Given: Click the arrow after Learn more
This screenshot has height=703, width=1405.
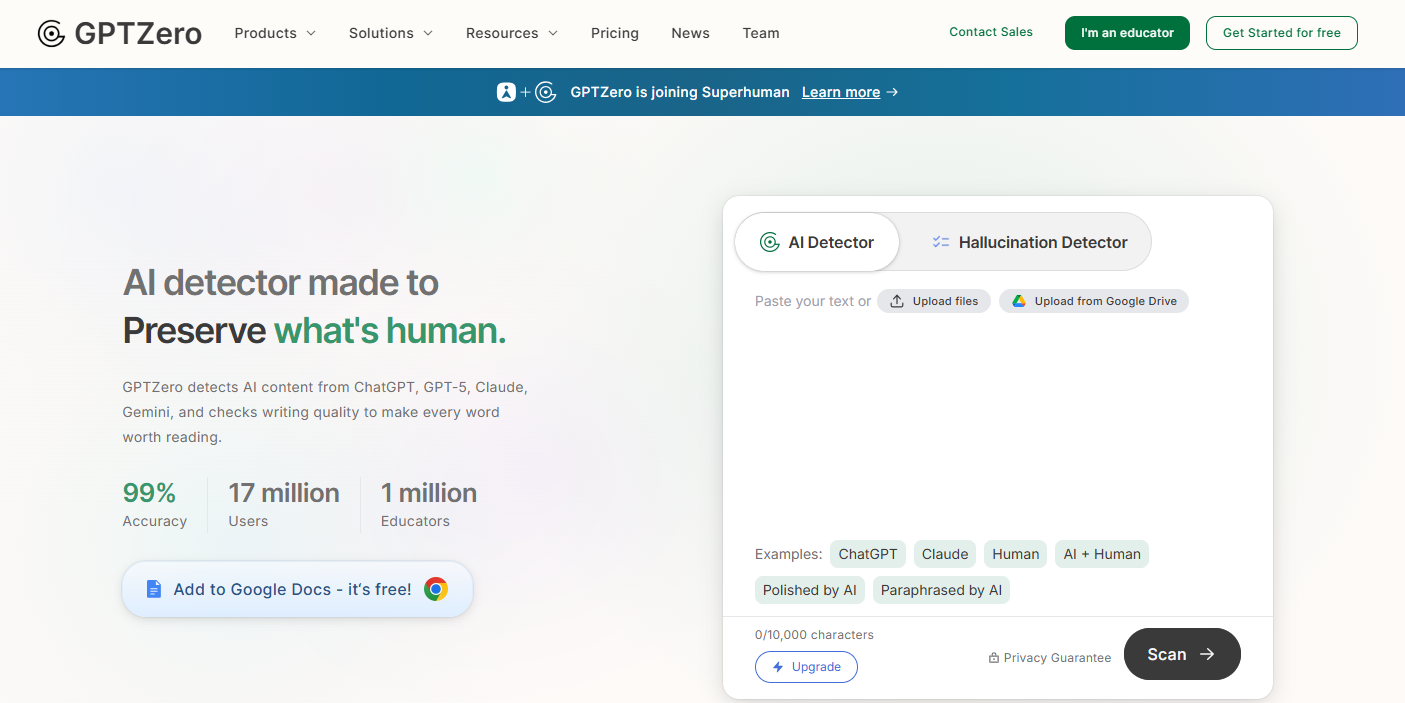Looking at the screenshot, I should tap(892, 92).
